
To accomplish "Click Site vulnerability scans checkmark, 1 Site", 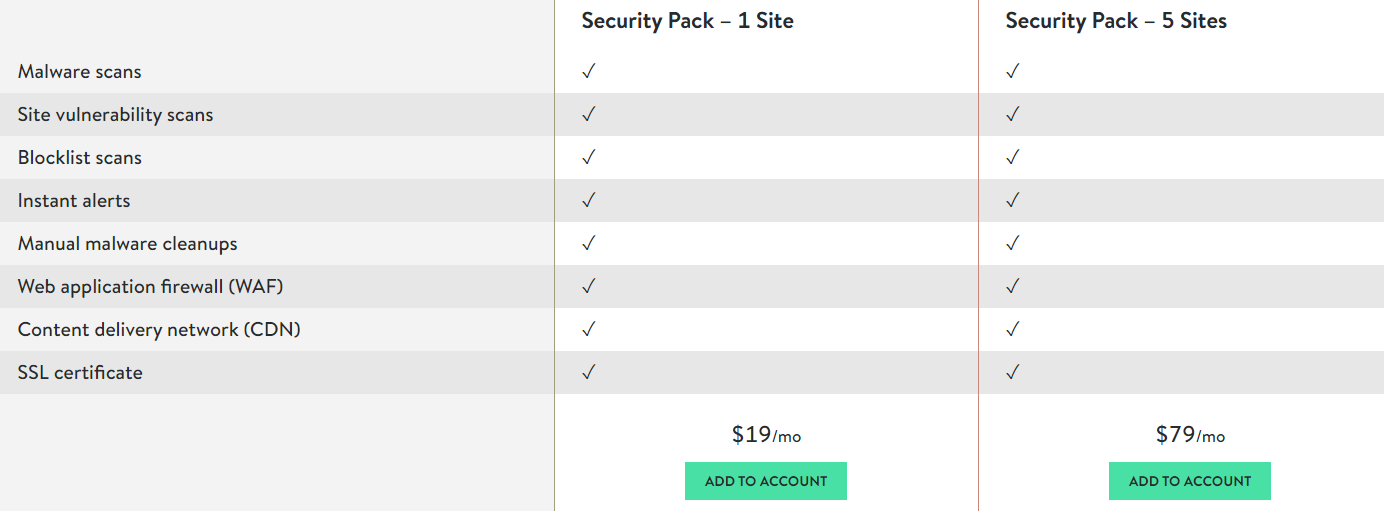I will (589, 114).
